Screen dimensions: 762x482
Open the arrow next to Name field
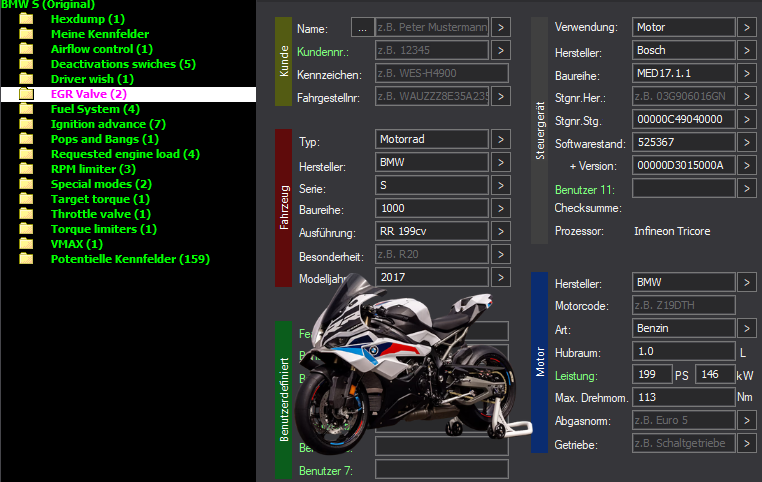tap(501, 28)
